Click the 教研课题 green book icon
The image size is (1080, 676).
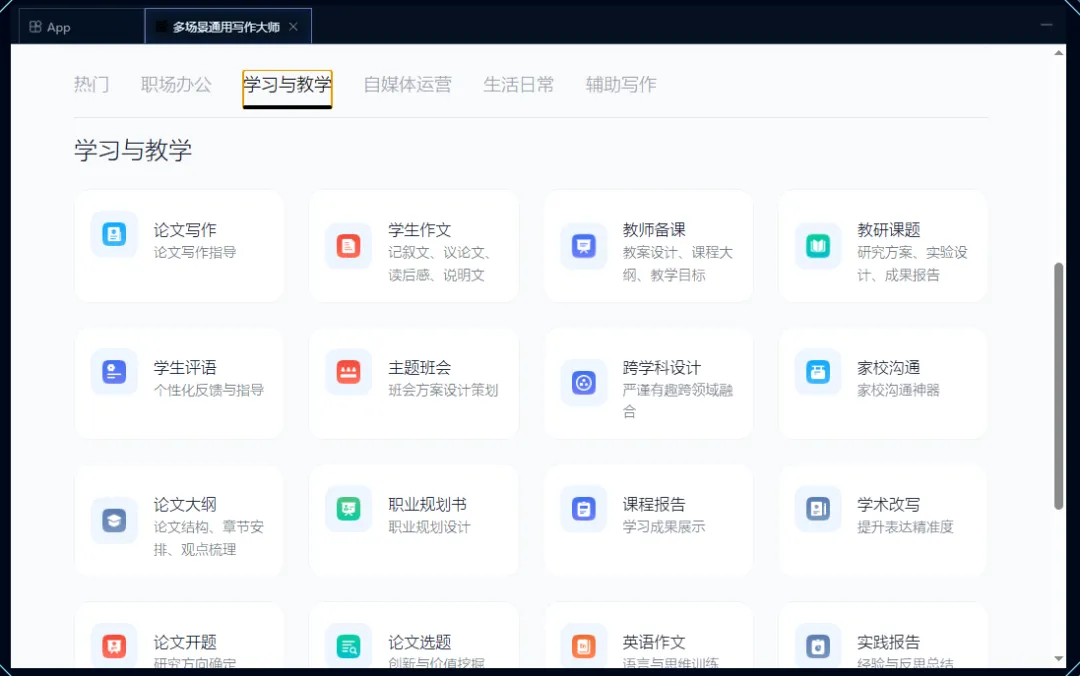tap(818, 246)
